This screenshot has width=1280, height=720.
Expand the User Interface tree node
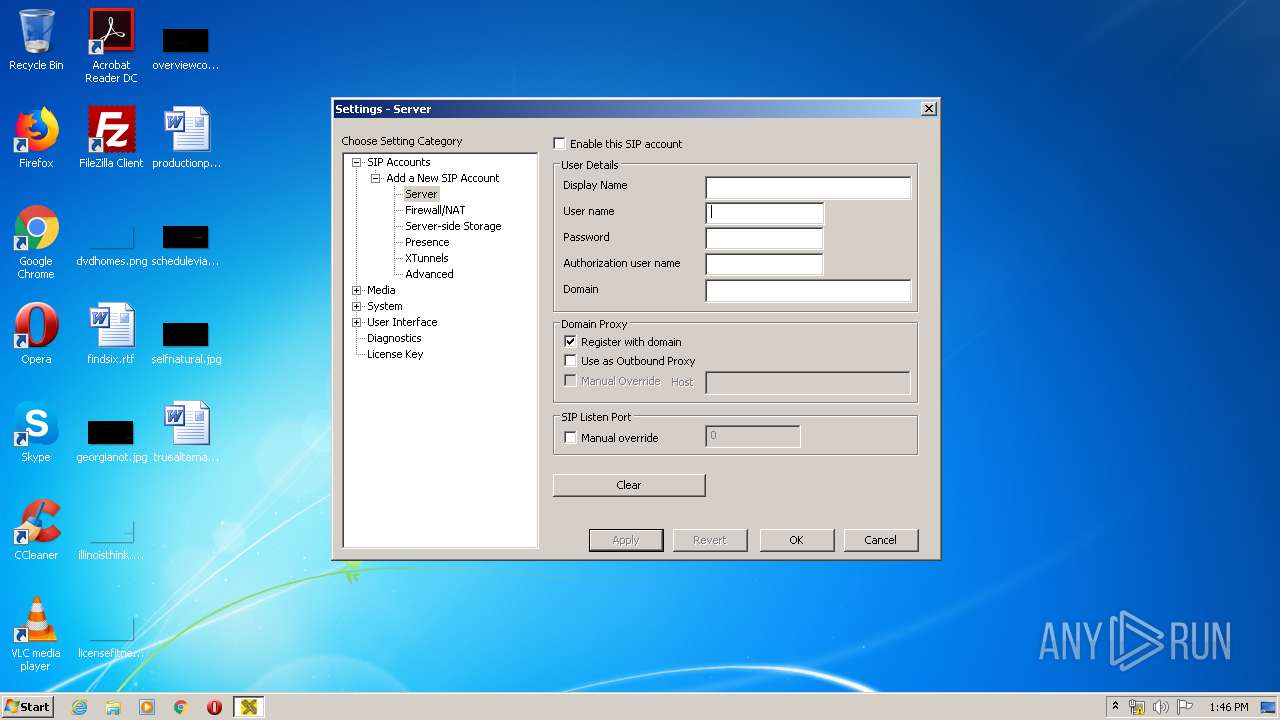pyautogui.click(x=356, y=322)
